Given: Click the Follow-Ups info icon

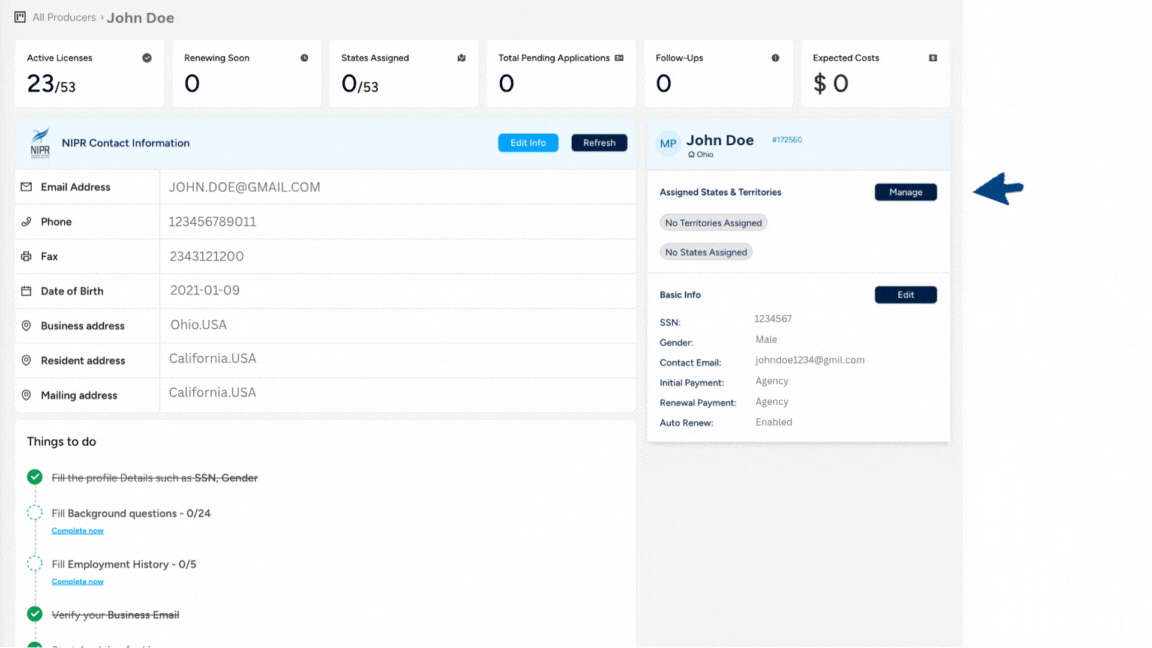Looking at the screenshot, I should point(777,58).
